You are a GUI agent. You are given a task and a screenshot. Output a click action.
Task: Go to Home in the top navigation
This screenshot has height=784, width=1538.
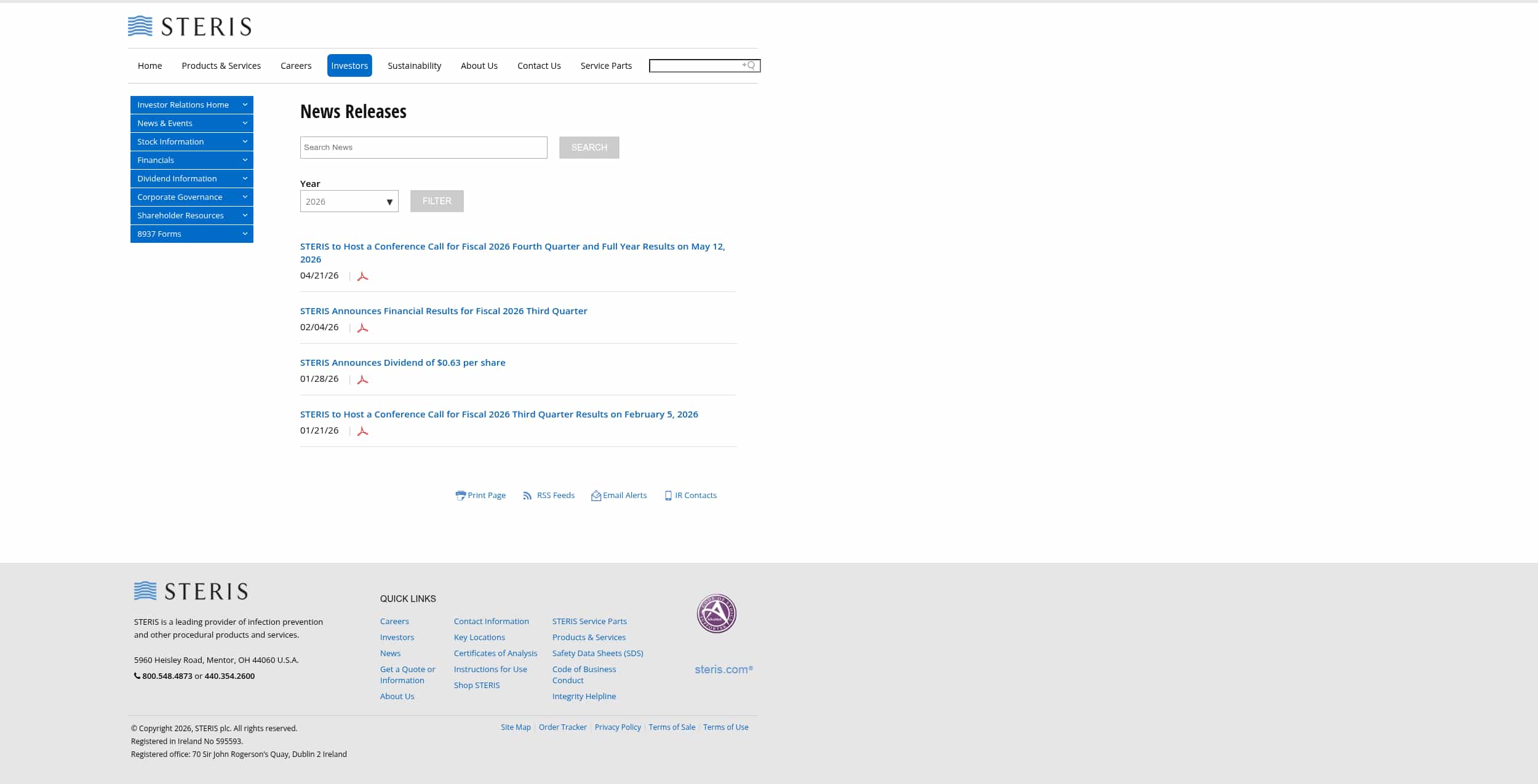tap(149, 66)
